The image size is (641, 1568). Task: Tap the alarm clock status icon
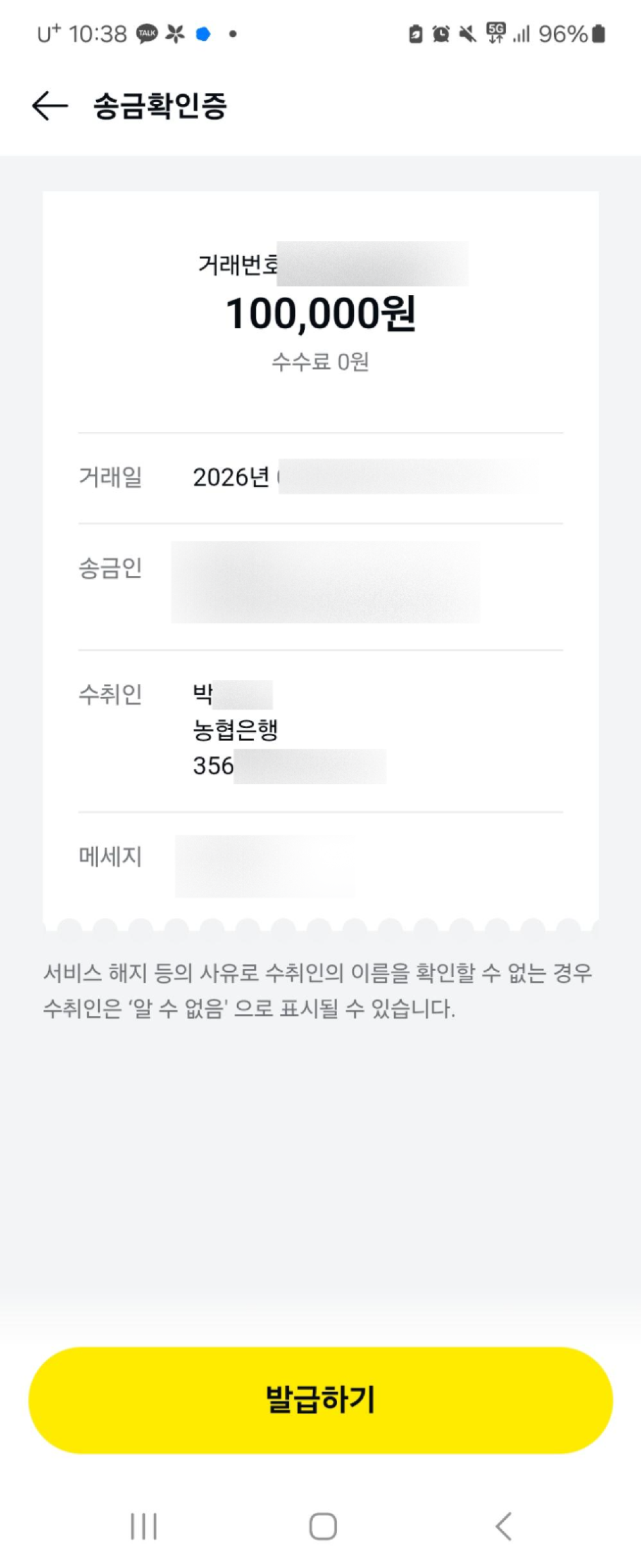tap(440, 34)
